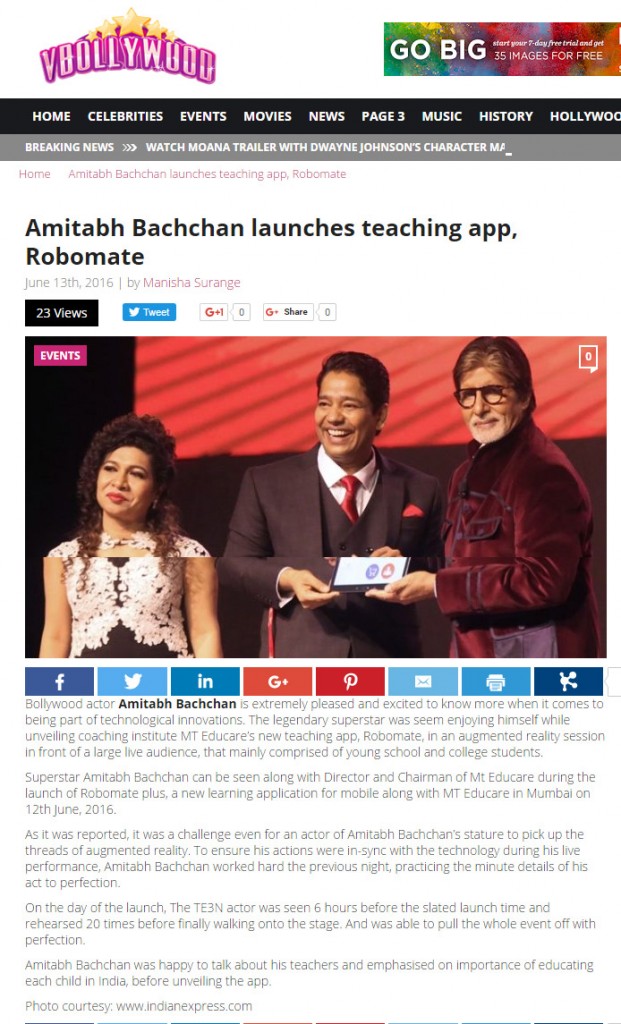Email article using envelope icon
The width and height of the screenshot is (621, 1024).
click(x=423, y=682)
